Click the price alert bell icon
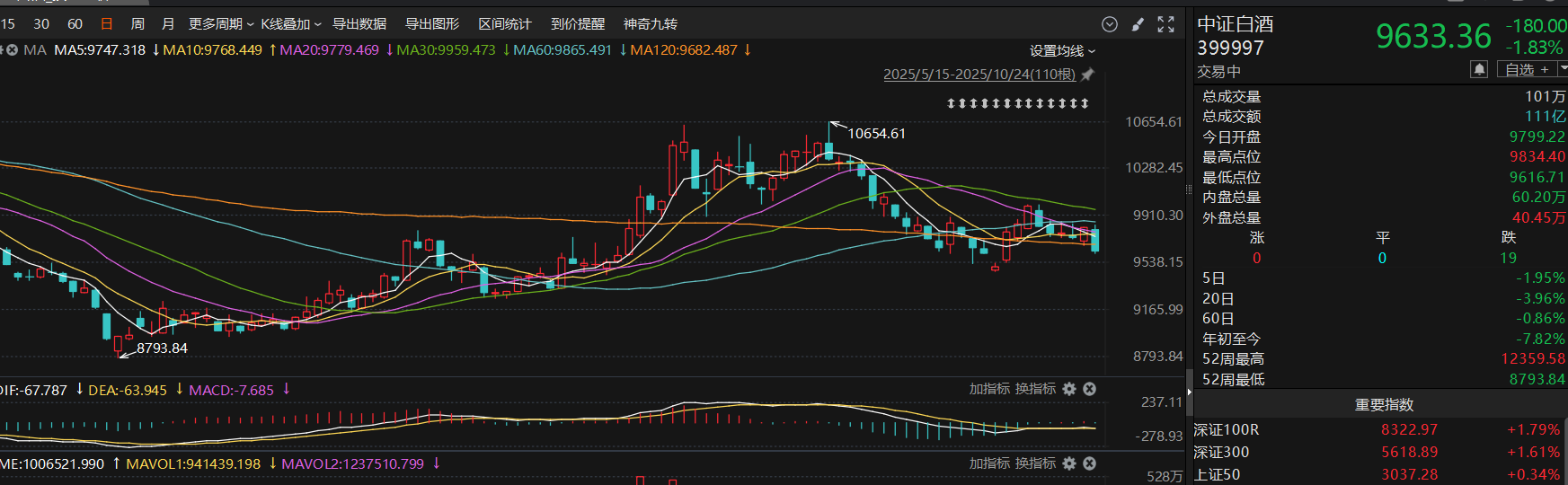The image size is (1568, 485). click(1479, 69)
